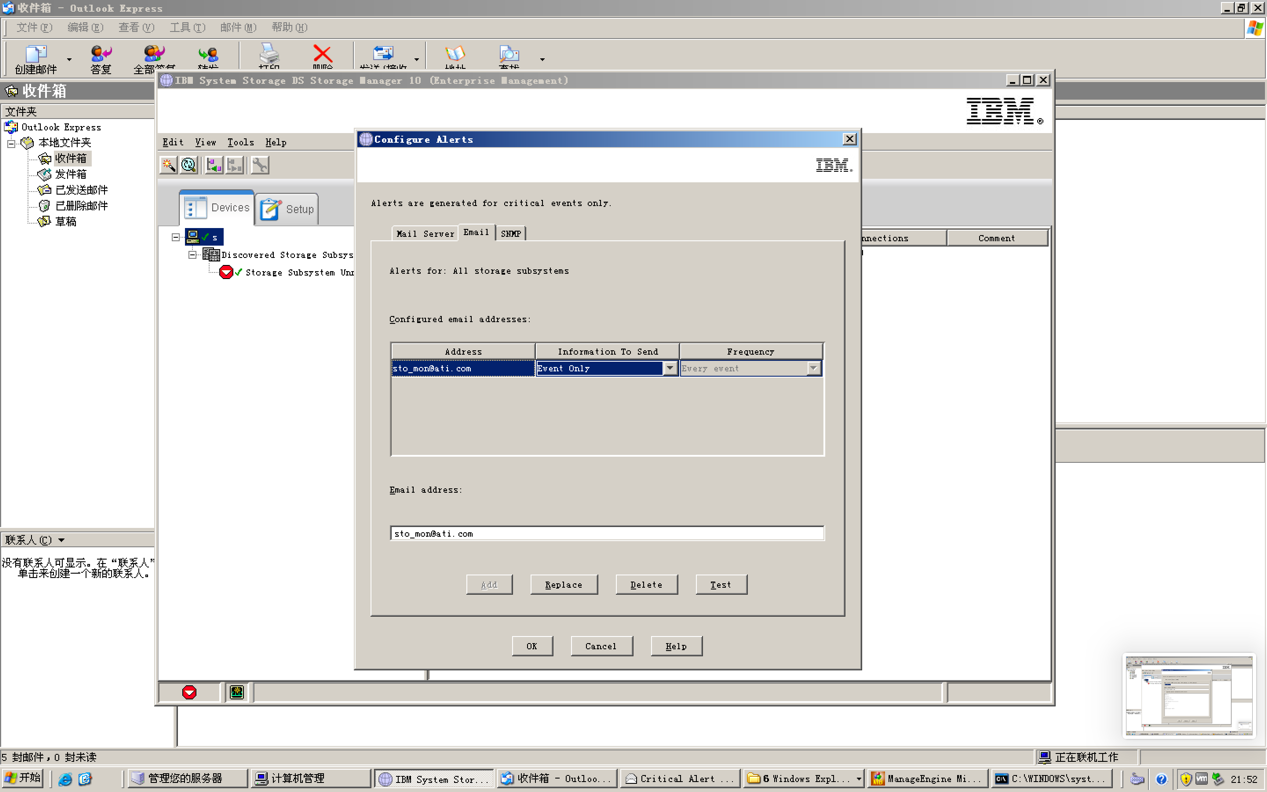Click the red alert status bar icon

click(x=189, y=692)
